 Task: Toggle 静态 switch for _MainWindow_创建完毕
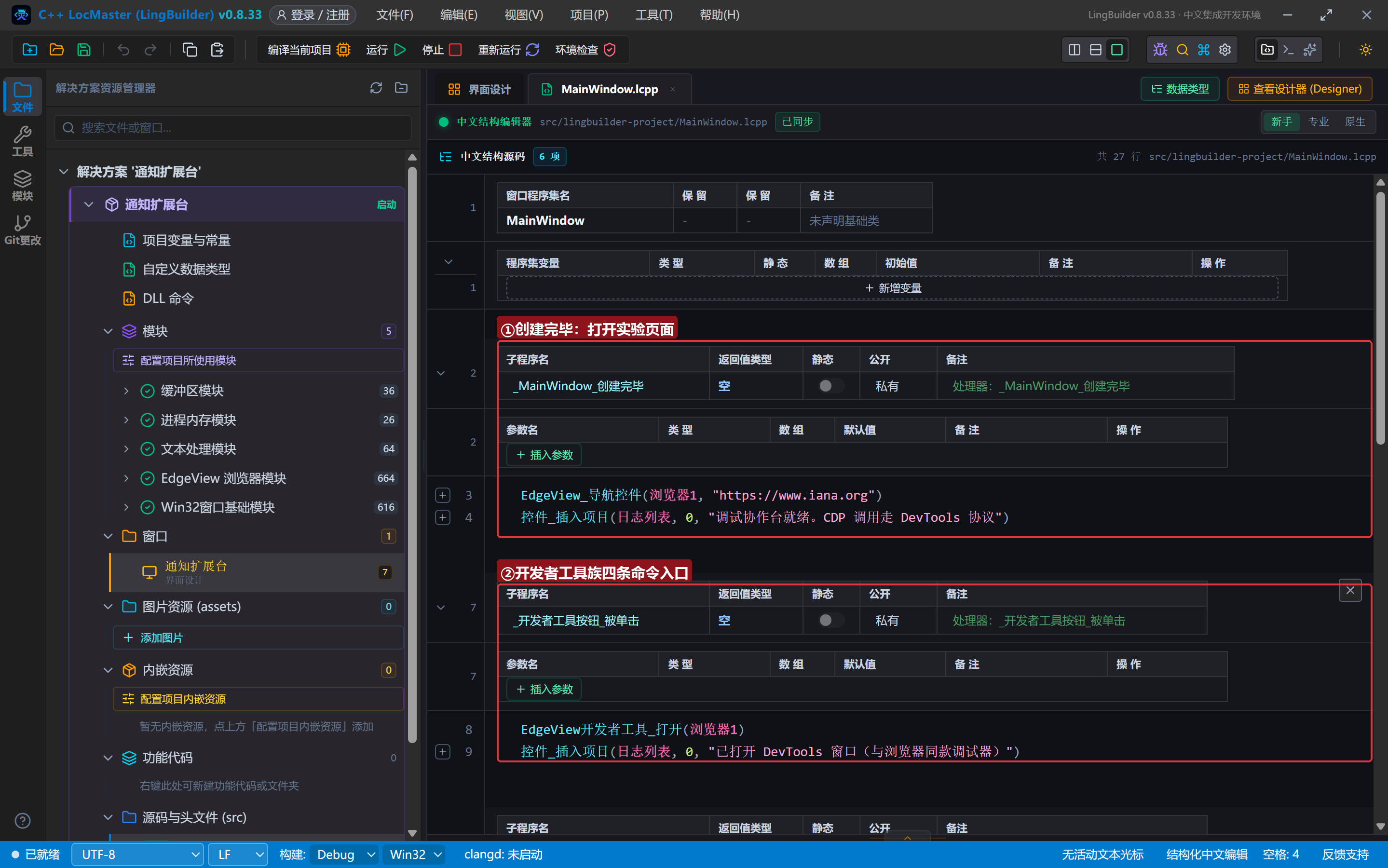pyautogui.click(x=830, y=386)
